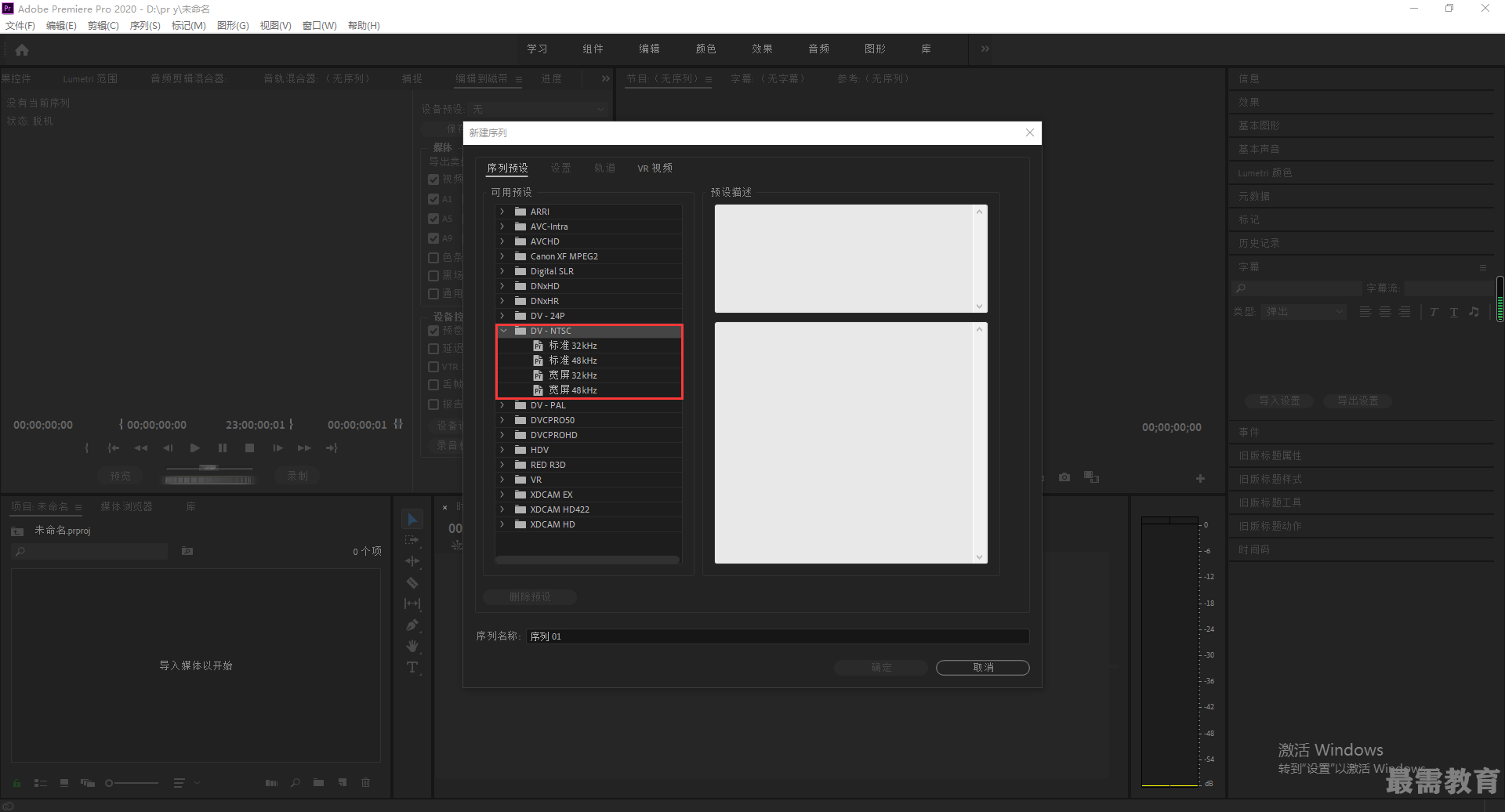Click the Home icon

22,49
